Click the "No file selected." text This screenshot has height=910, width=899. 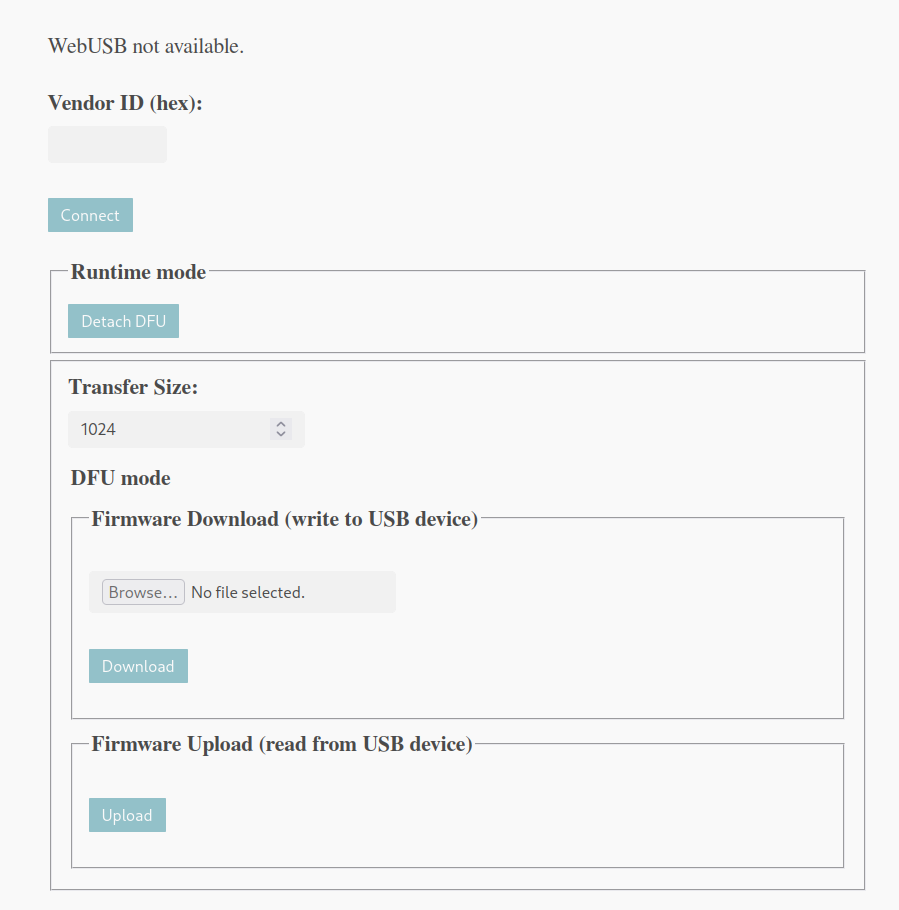(248, 592)
